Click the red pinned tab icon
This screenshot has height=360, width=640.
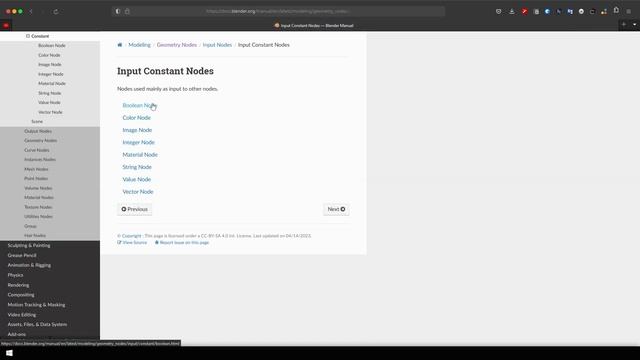[6, 25]
